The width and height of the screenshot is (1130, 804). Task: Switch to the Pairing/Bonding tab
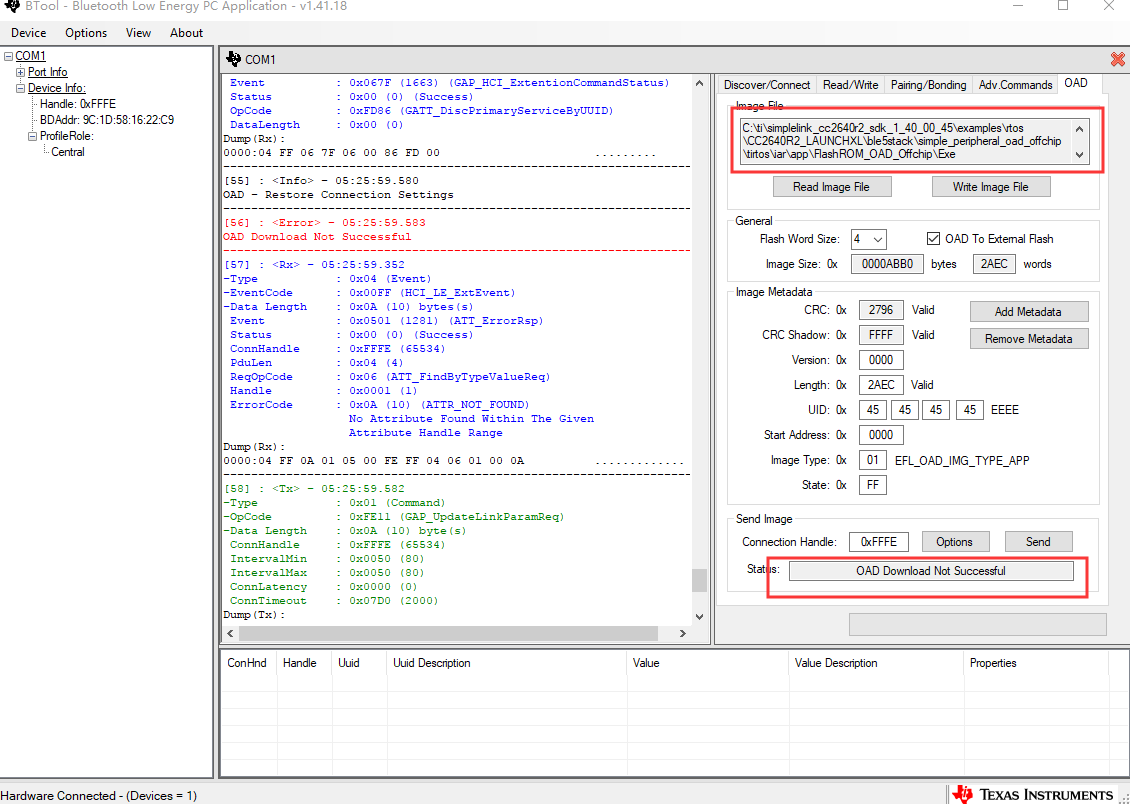pyautogui.click(x=928, y=85)
